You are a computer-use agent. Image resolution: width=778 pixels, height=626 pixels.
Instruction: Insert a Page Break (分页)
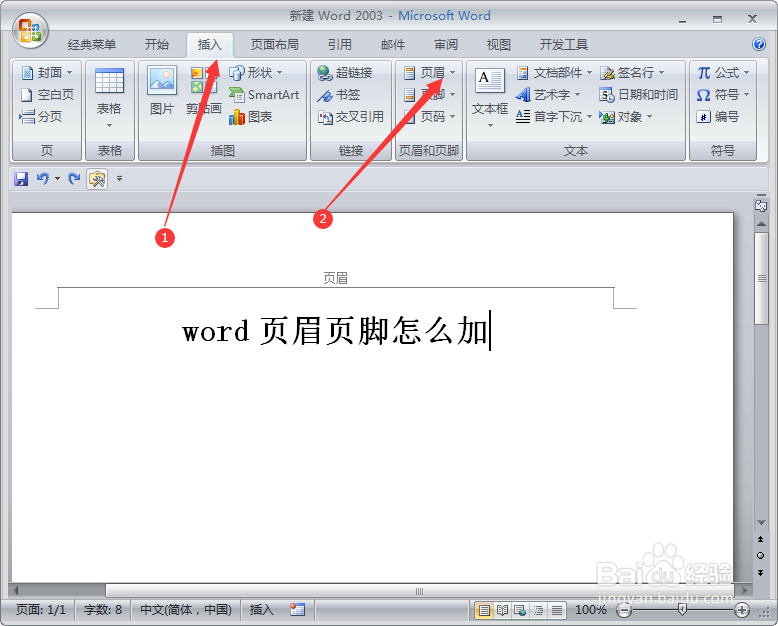[41, 117]
